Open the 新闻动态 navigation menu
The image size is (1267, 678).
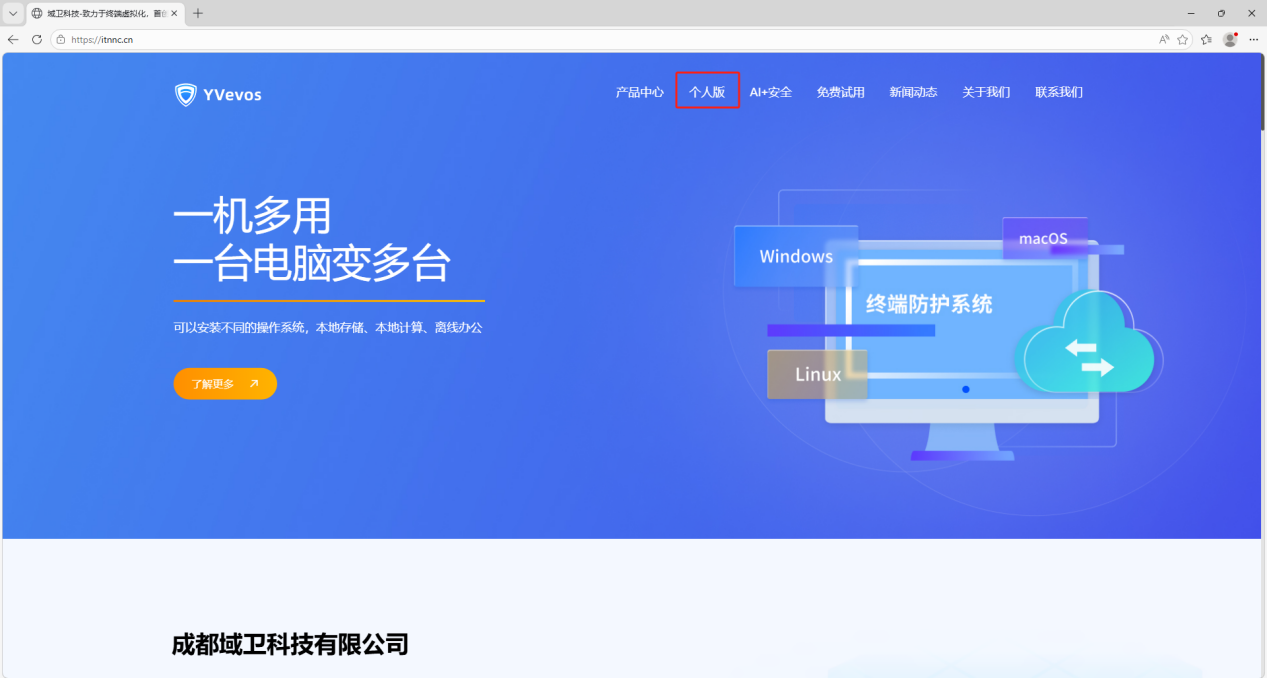913,91
